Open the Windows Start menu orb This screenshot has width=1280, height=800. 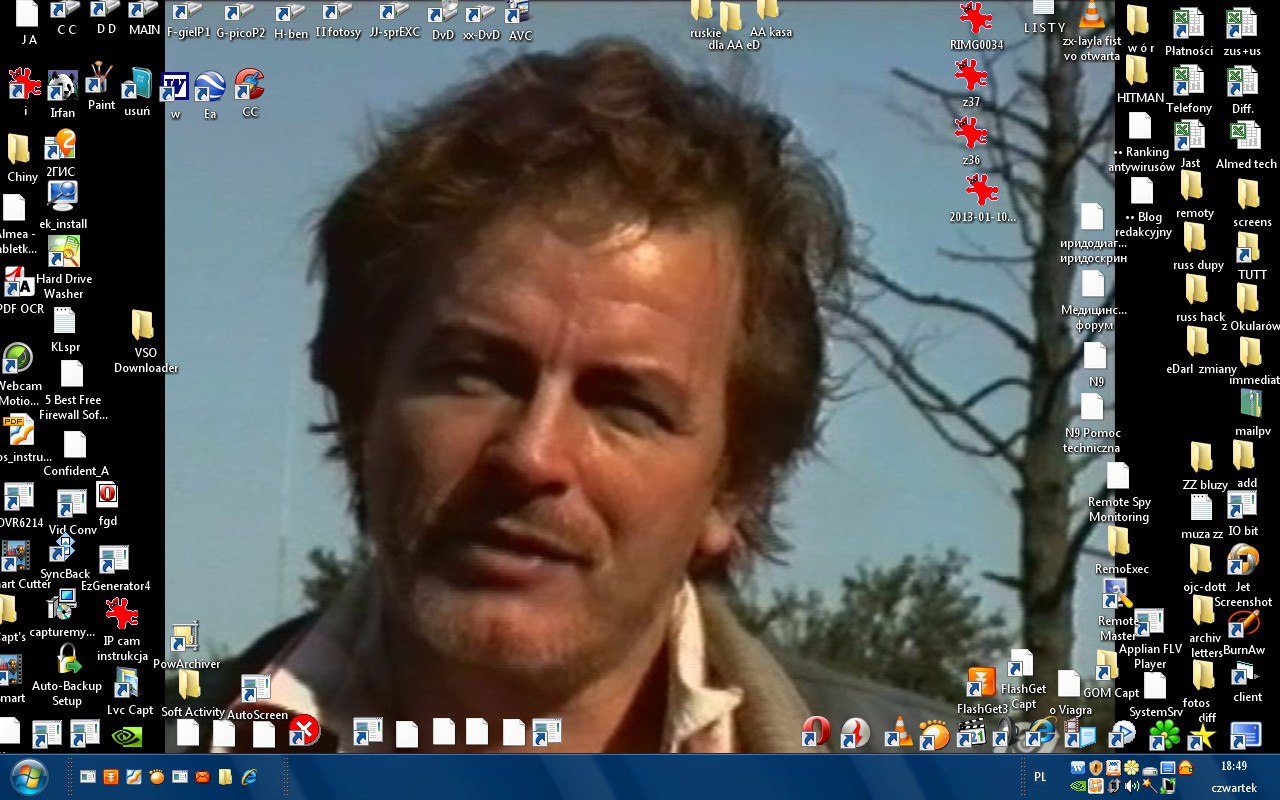pos(29,777)
